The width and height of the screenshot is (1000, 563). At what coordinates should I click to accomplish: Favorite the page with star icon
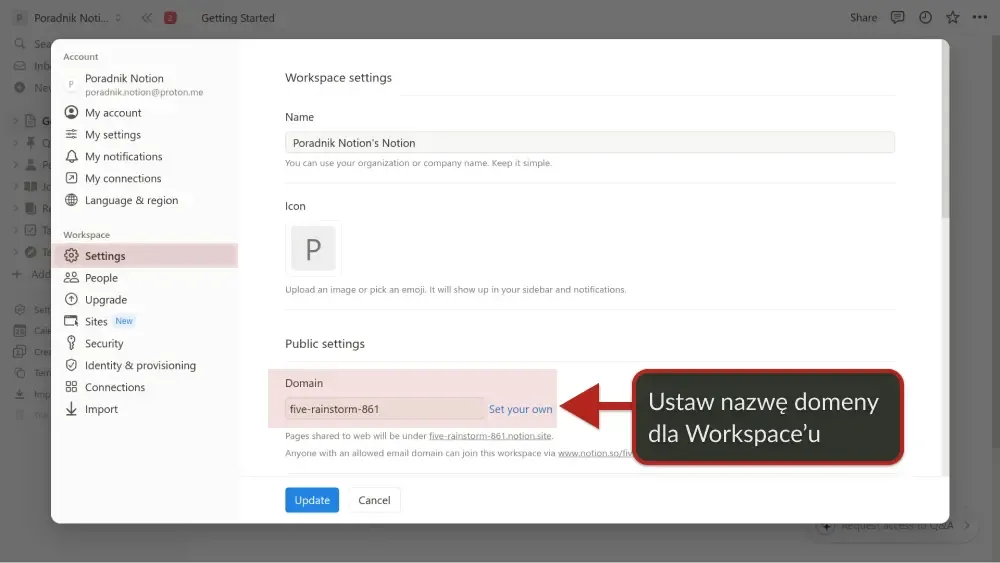pyautogui.click(x=952, y=17)
